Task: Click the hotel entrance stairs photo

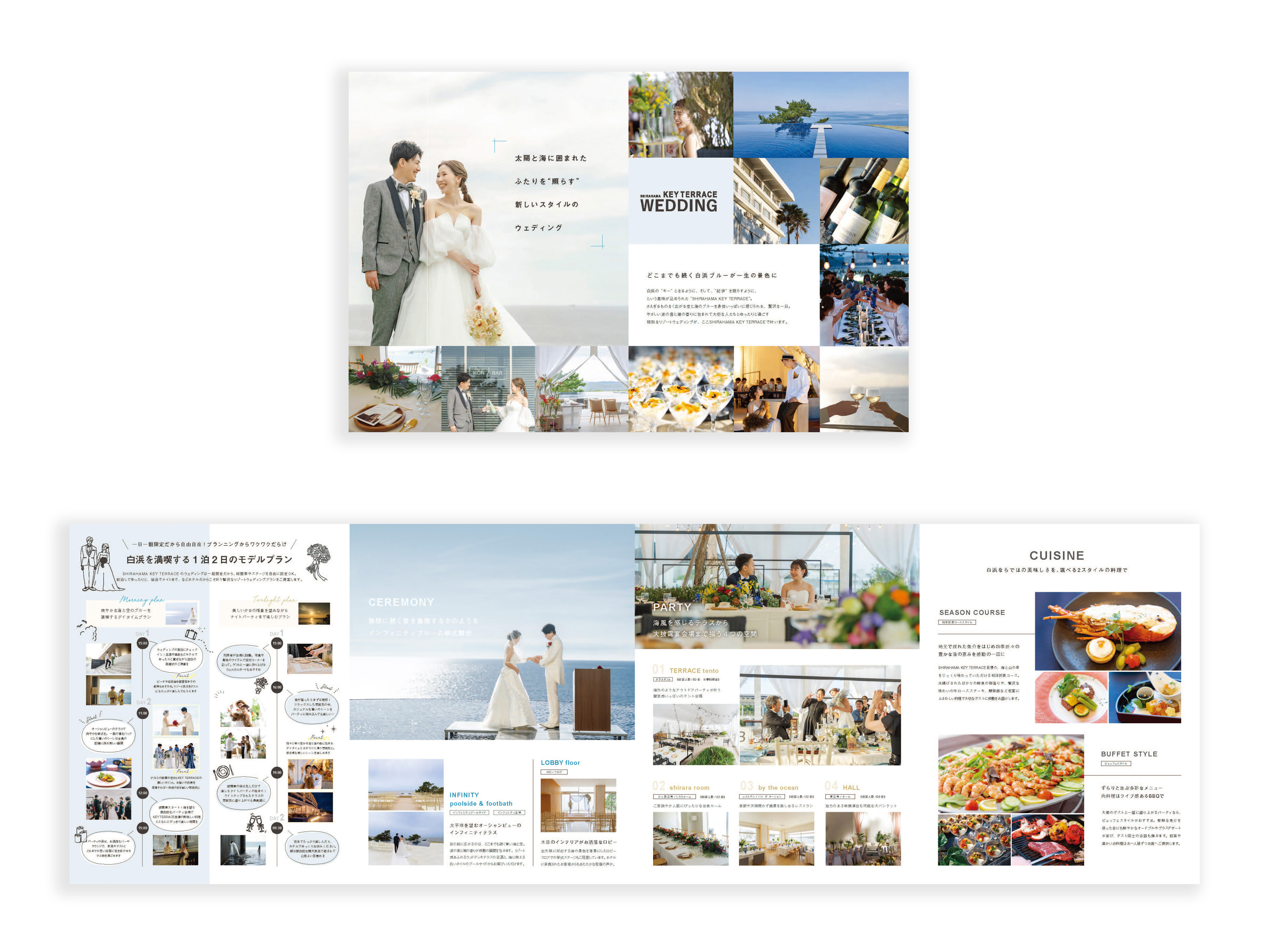Action: [x=108, y=659]
